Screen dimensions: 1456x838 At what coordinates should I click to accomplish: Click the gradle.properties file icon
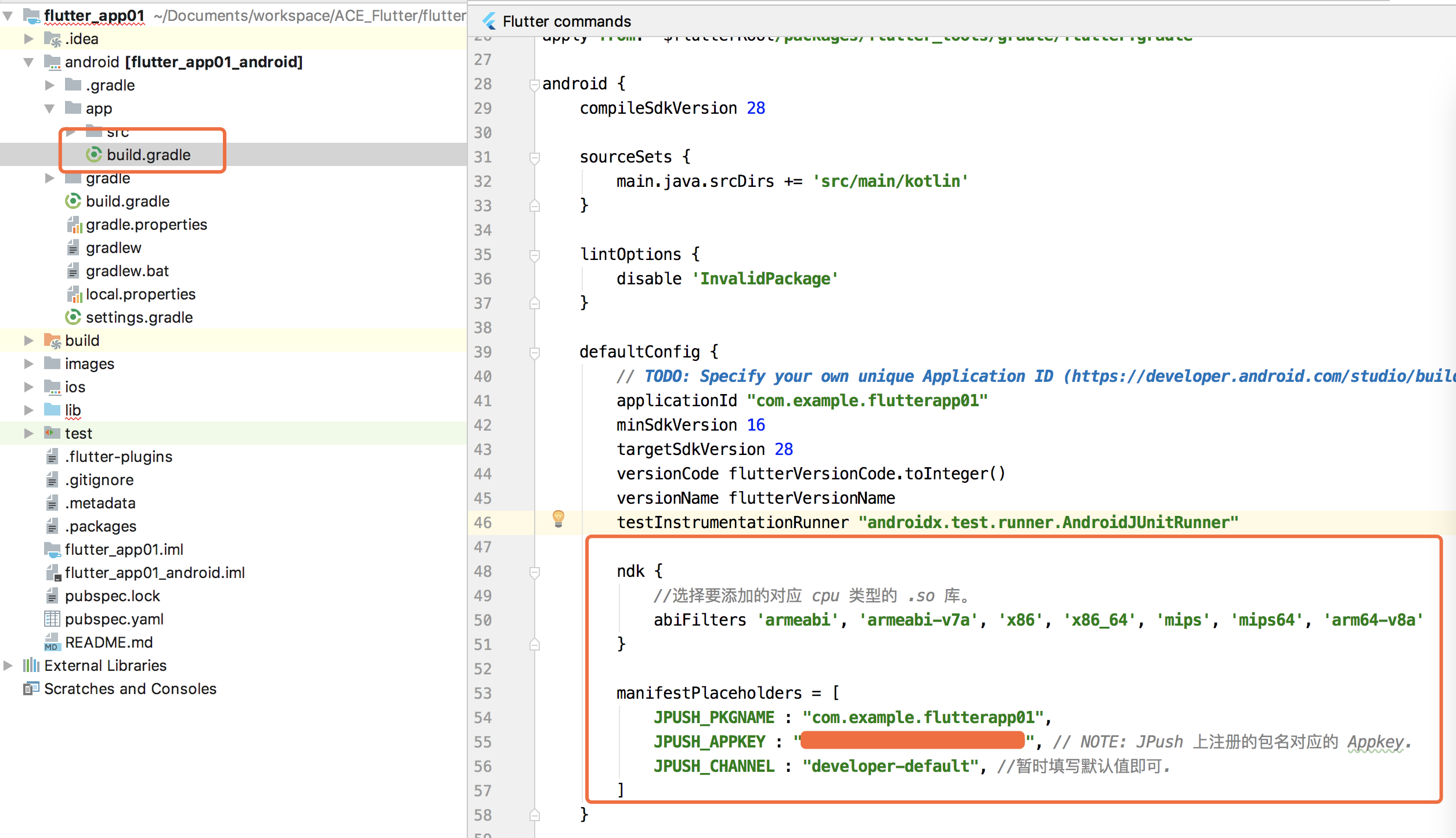[74, 225]
